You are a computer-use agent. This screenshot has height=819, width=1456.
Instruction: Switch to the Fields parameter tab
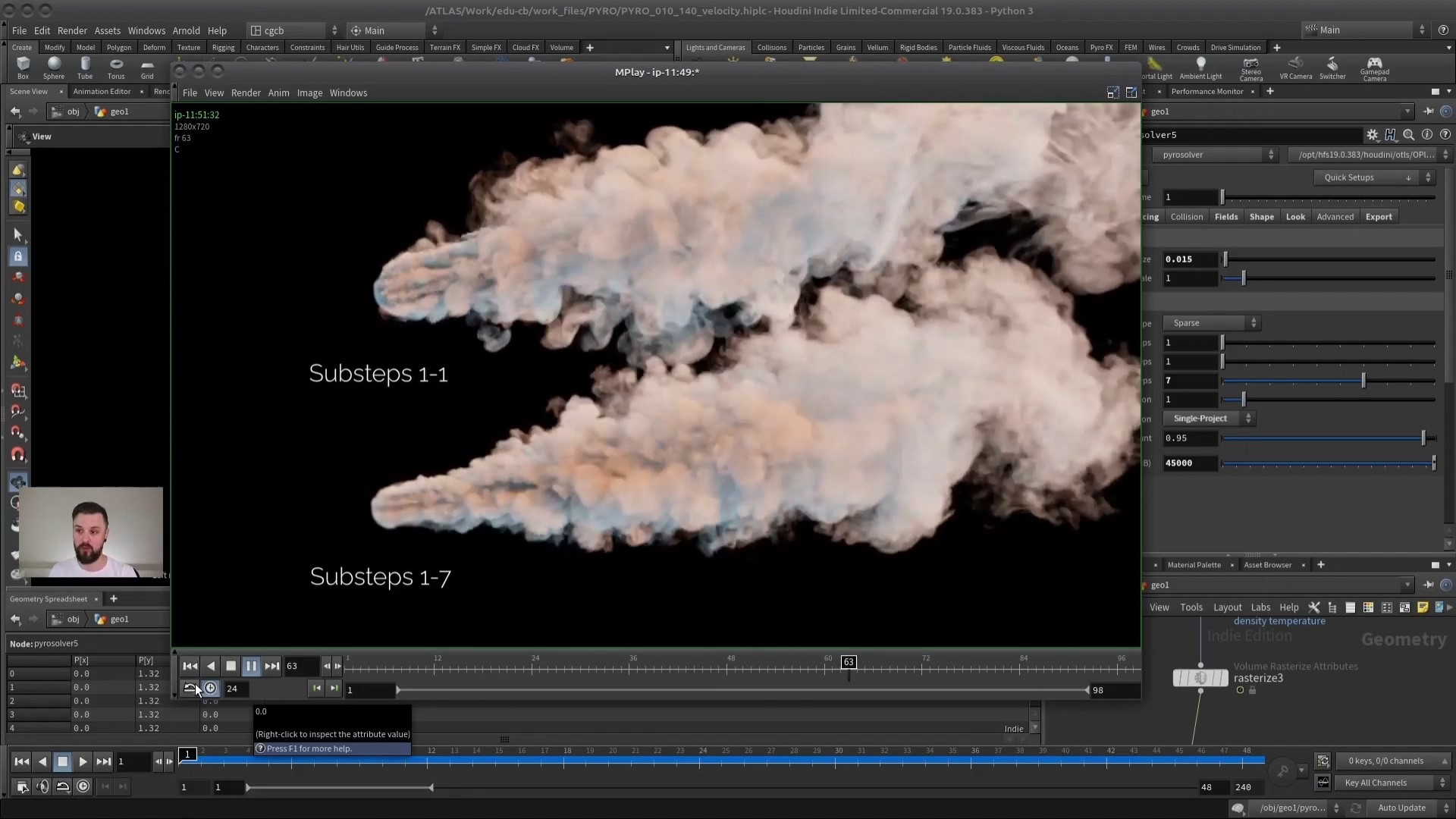tap(1226, 217)
